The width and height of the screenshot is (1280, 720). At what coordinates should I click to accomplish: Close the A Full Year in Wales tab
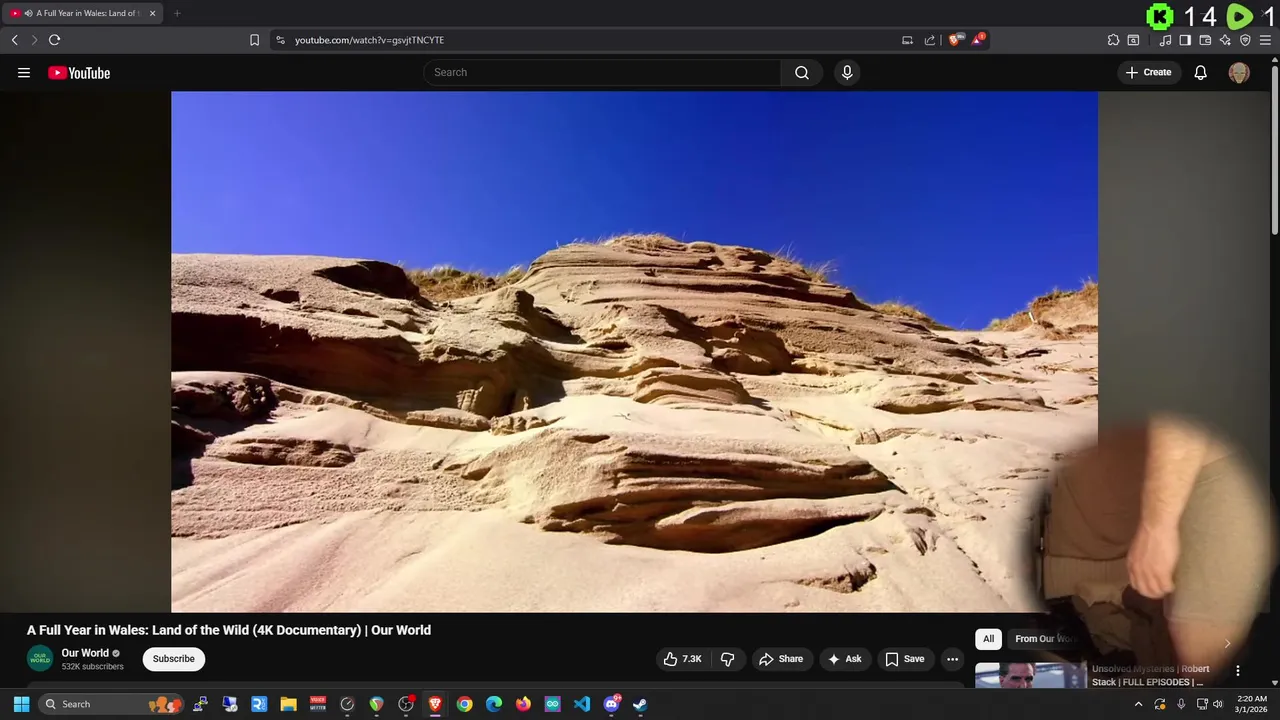click(x=152, y=13)
